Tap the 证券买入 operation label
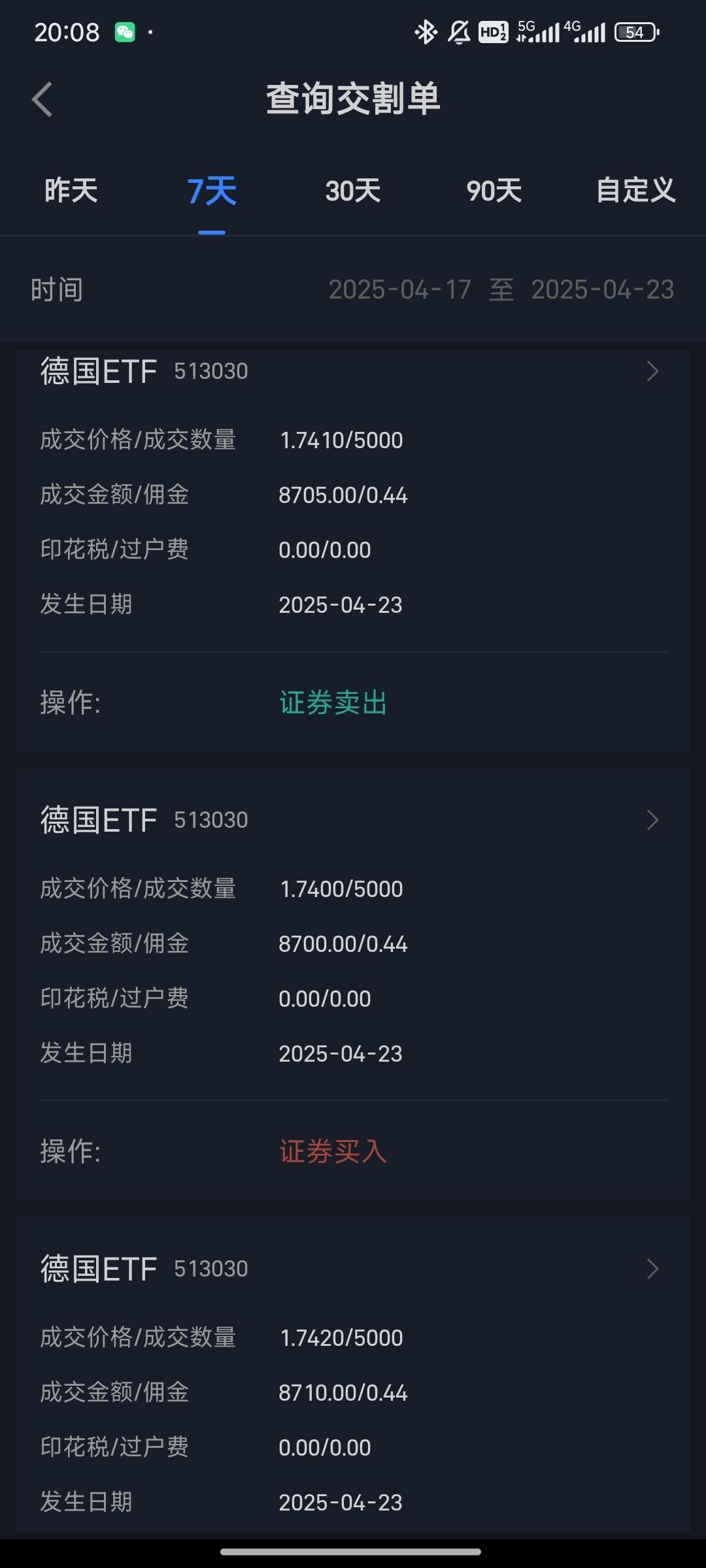The height and width of the screenshot is (1568, 706). pos(333,1152)
